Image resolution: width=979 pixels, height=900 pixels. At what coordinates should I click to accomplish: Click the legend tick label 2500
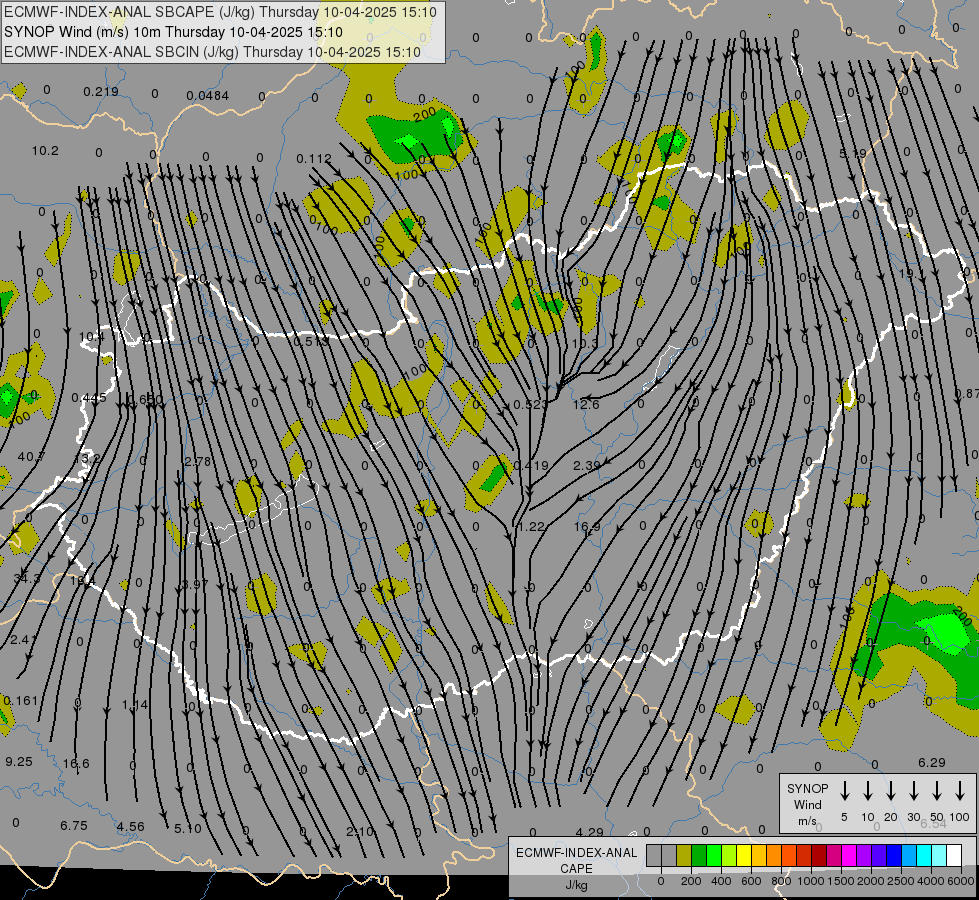(x=900, y=881)
